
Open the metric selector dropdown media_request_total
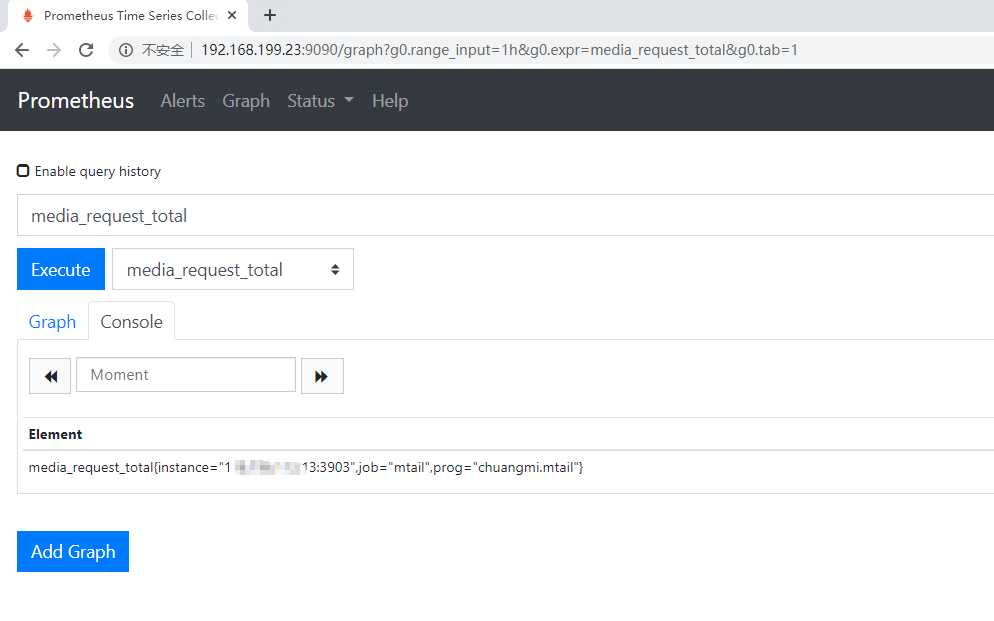click(x=233, y=269)
